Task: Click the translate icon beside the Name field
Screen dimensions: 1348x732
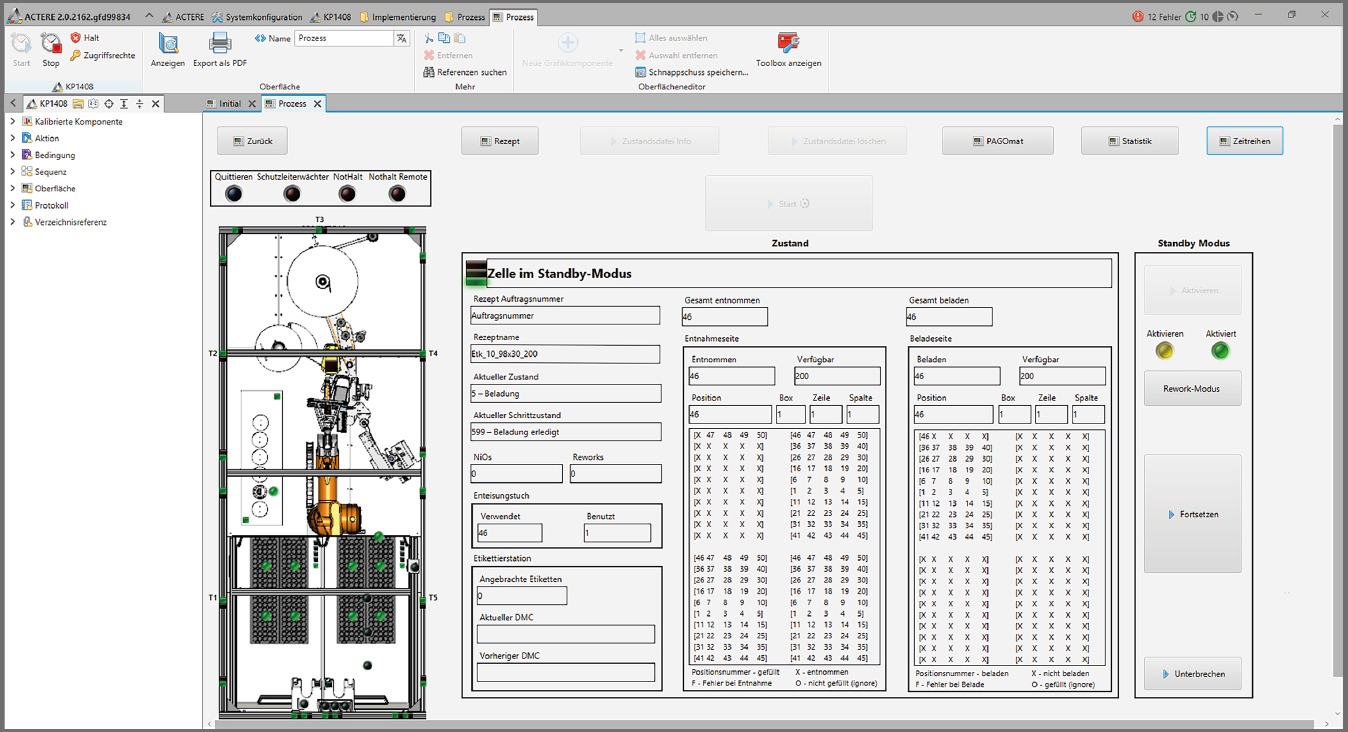Action: (401, 38)
